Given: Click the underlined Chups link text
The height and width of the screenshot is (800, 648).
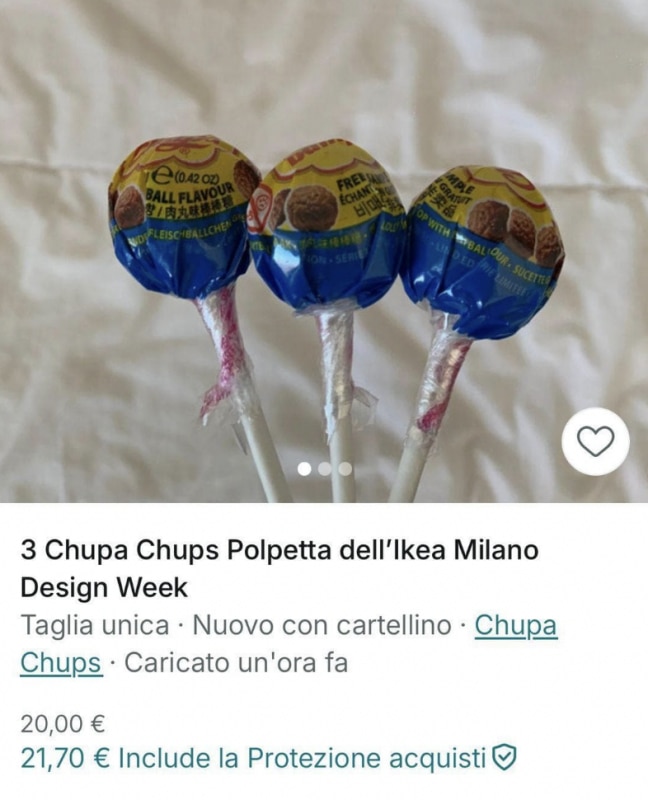Looking at the screenshot, I should (61, 663).
